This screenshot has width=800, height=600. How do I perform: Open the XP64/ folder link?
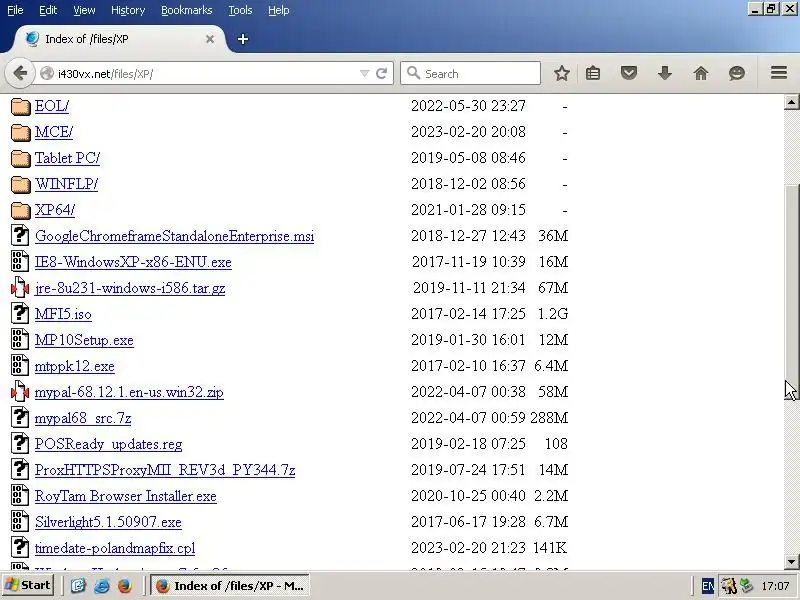pyautogui.click(x=55, y=210)
